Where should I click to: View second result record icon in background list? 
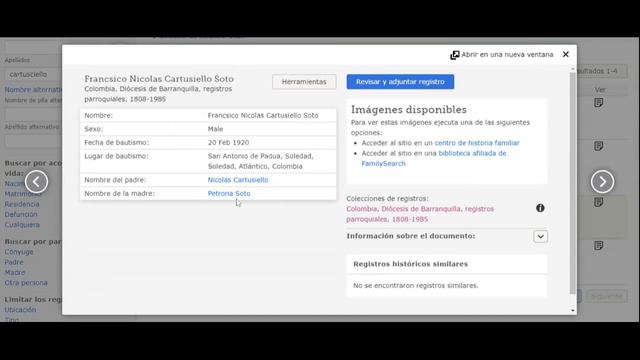point(599,146)
